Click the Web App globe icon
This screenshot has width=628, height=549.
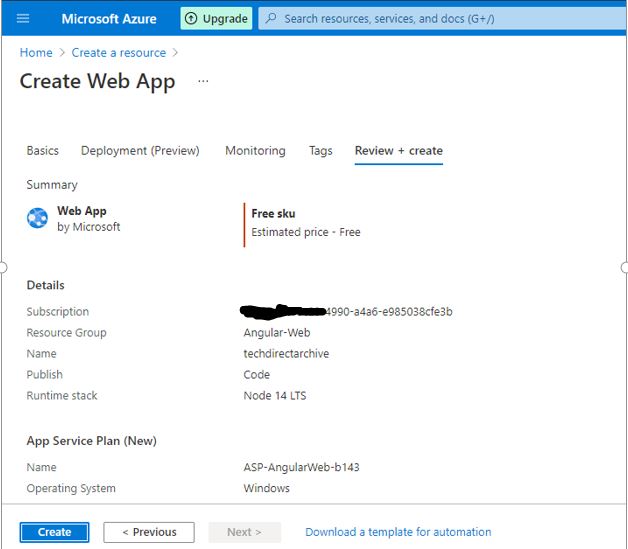[x=37, y=218]
